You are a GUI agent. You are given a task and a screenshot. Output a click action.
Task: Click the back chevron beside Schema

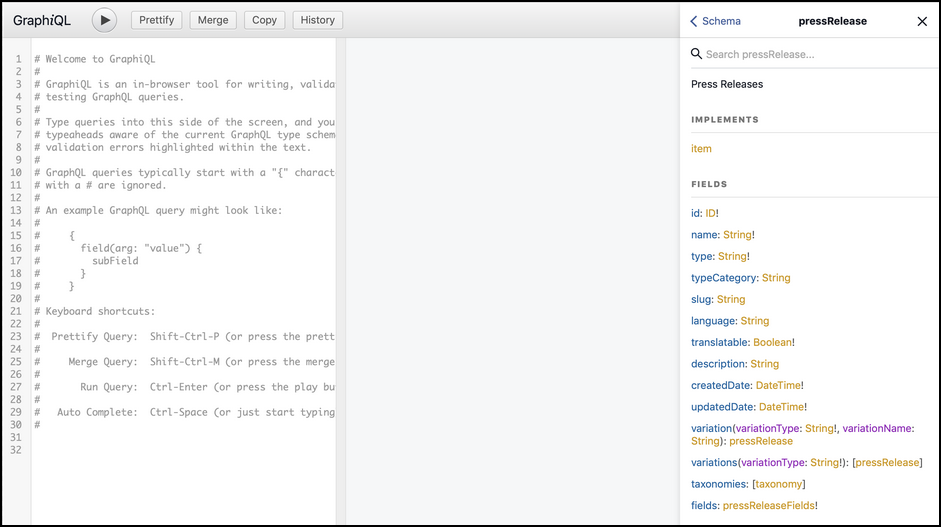point(694,21)
